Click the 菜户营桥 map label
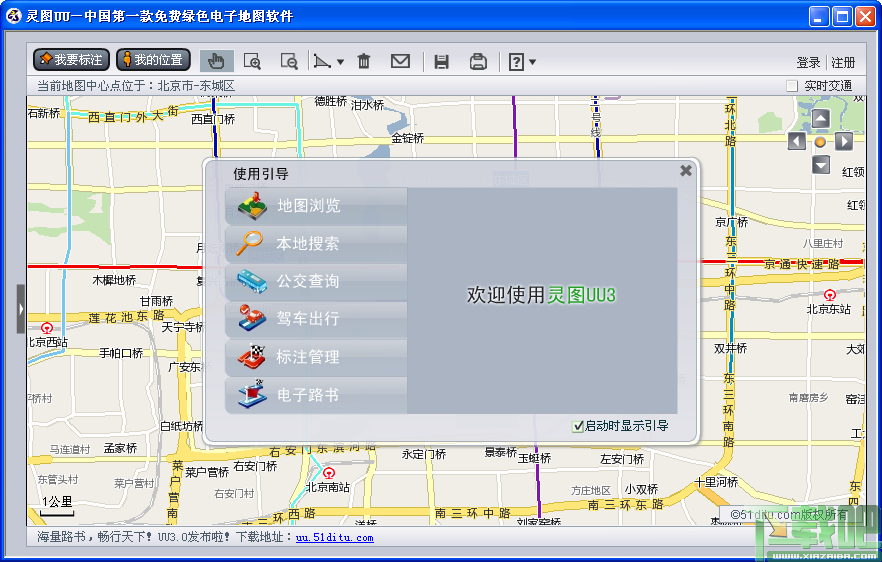882x562 pixels. point(207,473)
